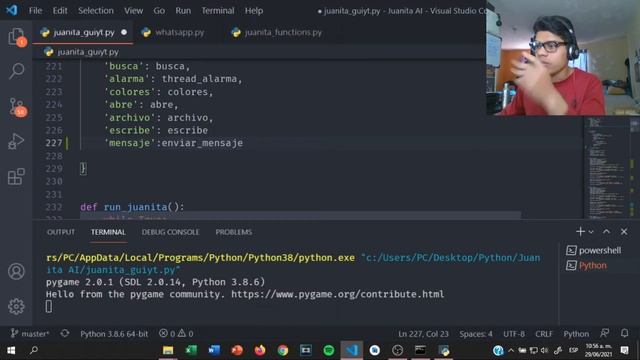Open PowerPoint from the taskbar

(237, 350)
